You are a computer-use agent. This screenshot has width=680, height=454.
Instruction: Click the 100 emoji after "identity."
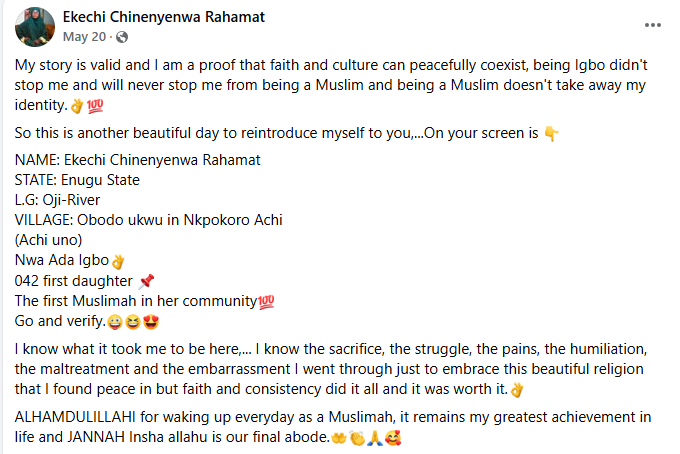(x=95, y=106)
